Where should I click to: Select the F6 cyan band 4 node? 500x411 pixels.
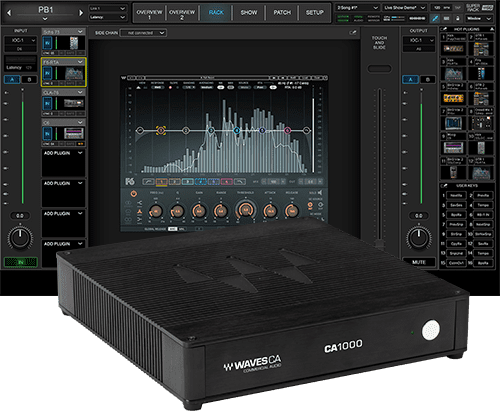[237, 130]
